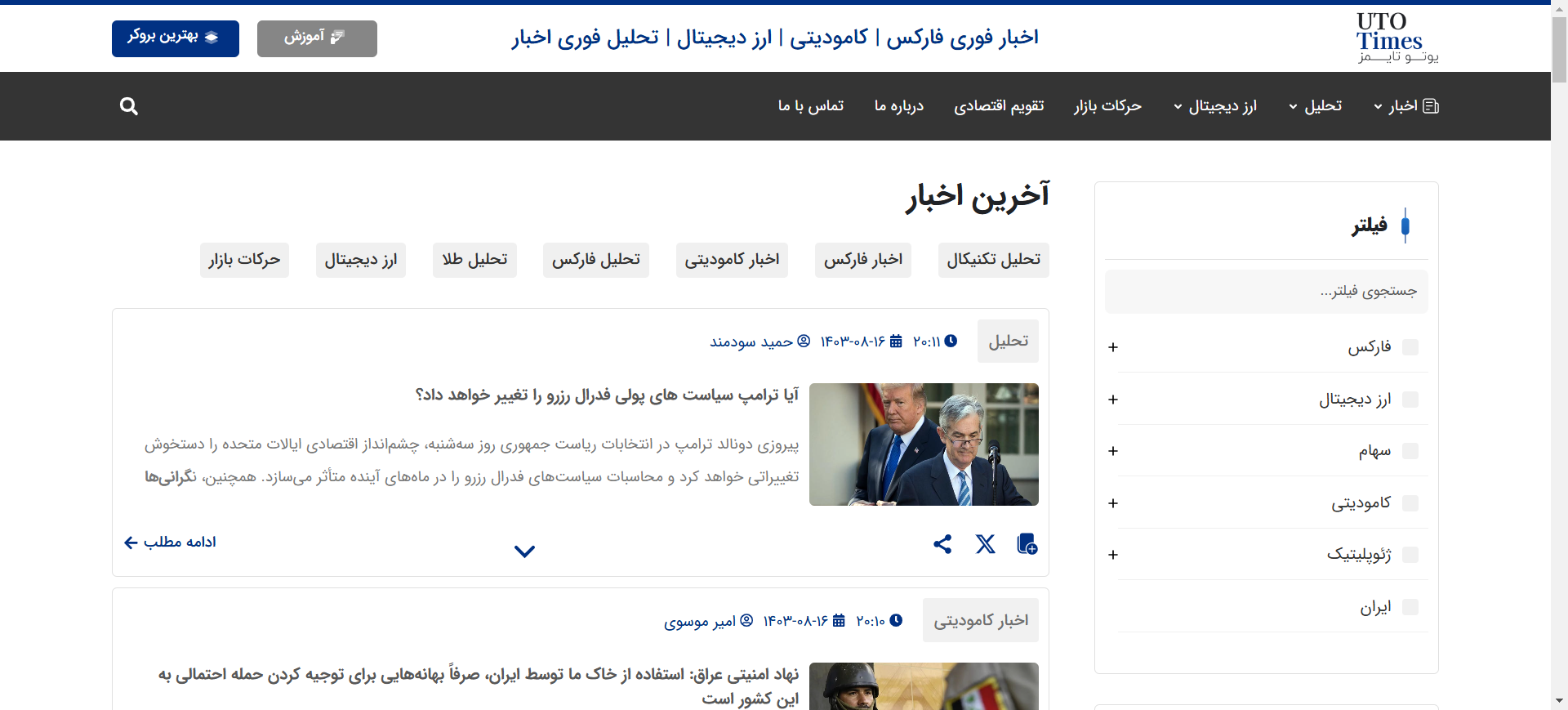This screenshot has height=710, width=1568.
Task: Expand the ژئوپلیتیک filter plus sign
Action: pos(1113,555)
